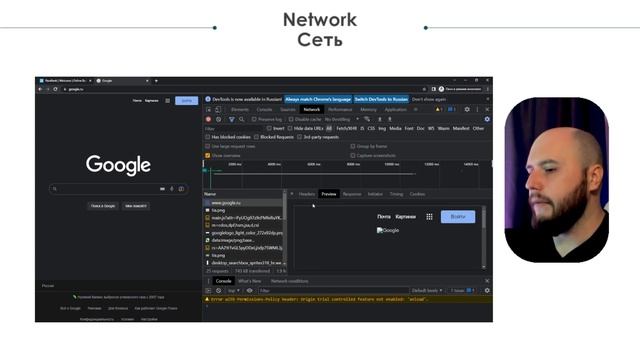Click Always match Chrome's language button

pyautogui.click(x=318, y=99)
